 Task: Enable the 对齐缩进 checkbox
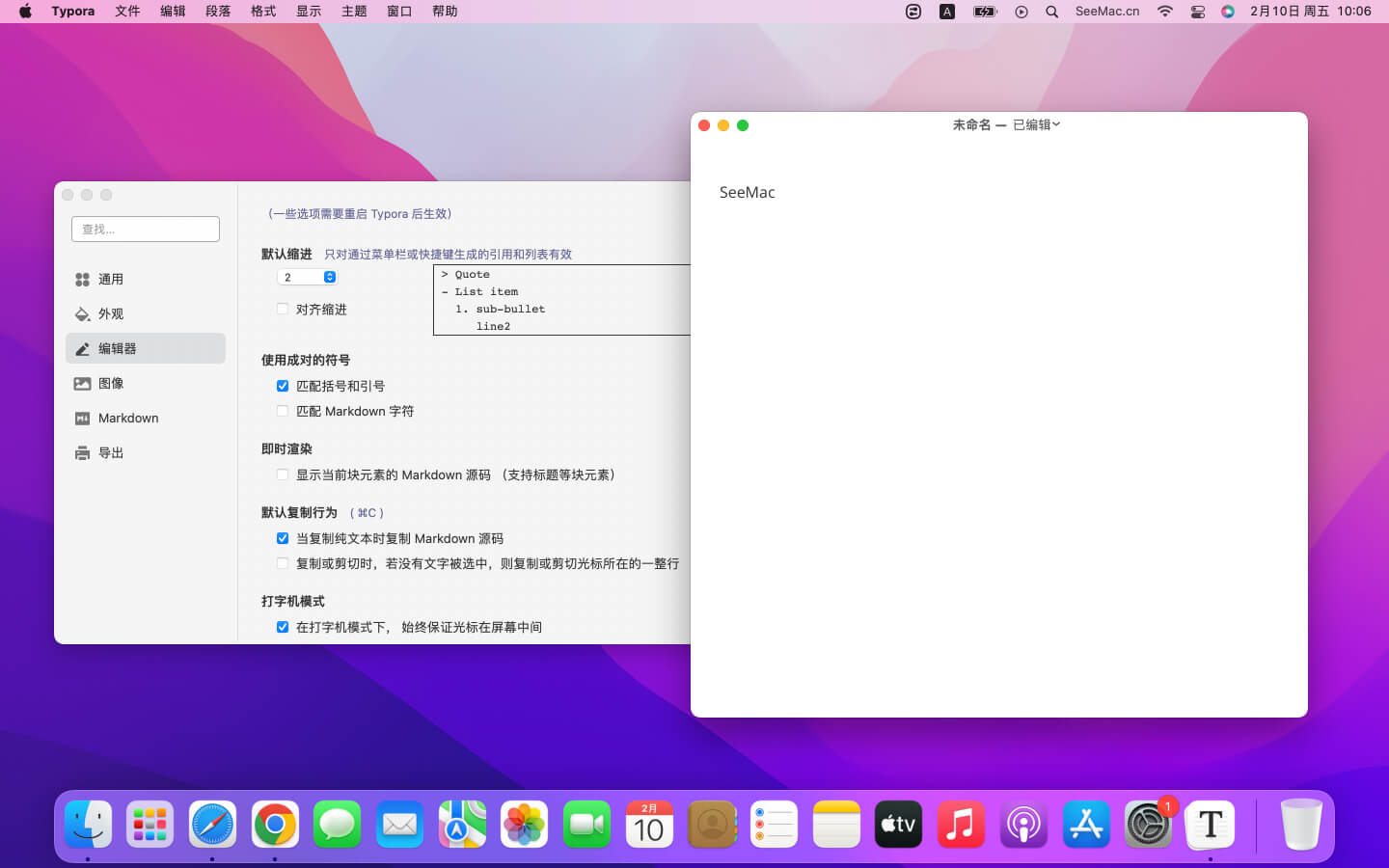click(x=283, y=310)
